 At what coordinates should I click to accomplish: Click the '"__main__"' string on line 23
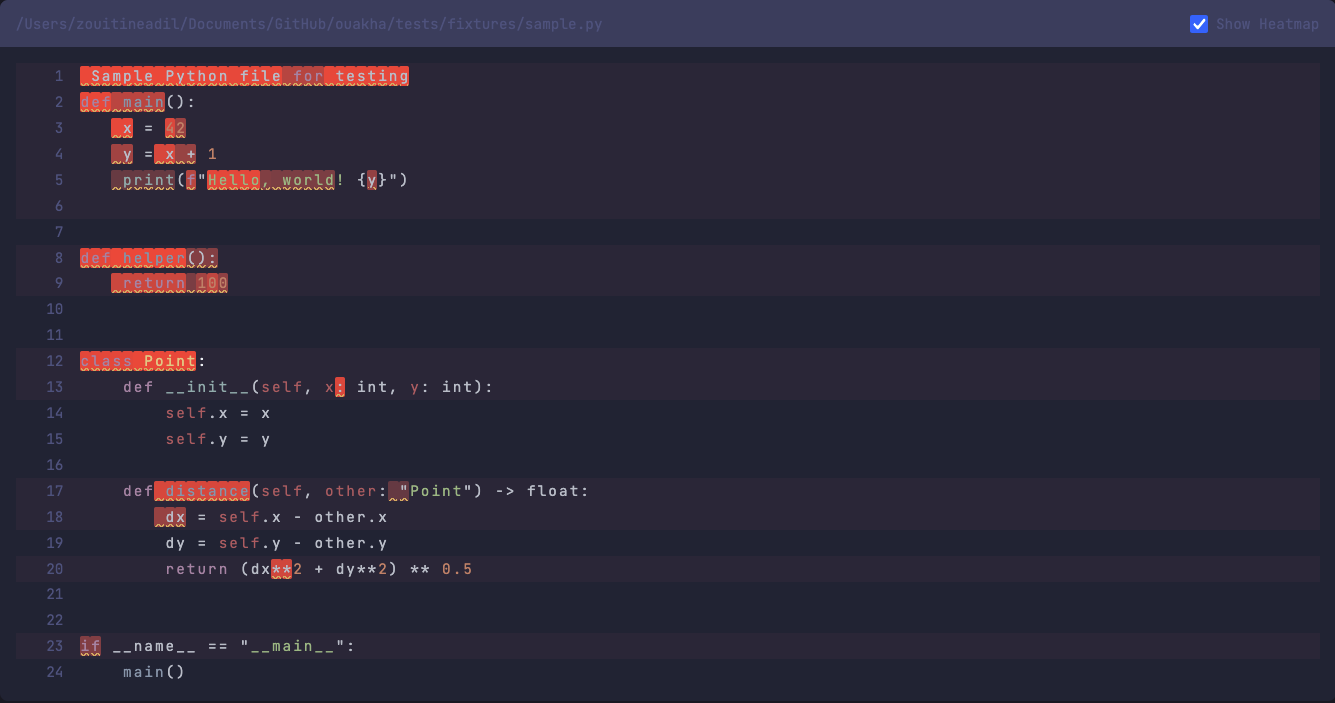tap(293, 646)
